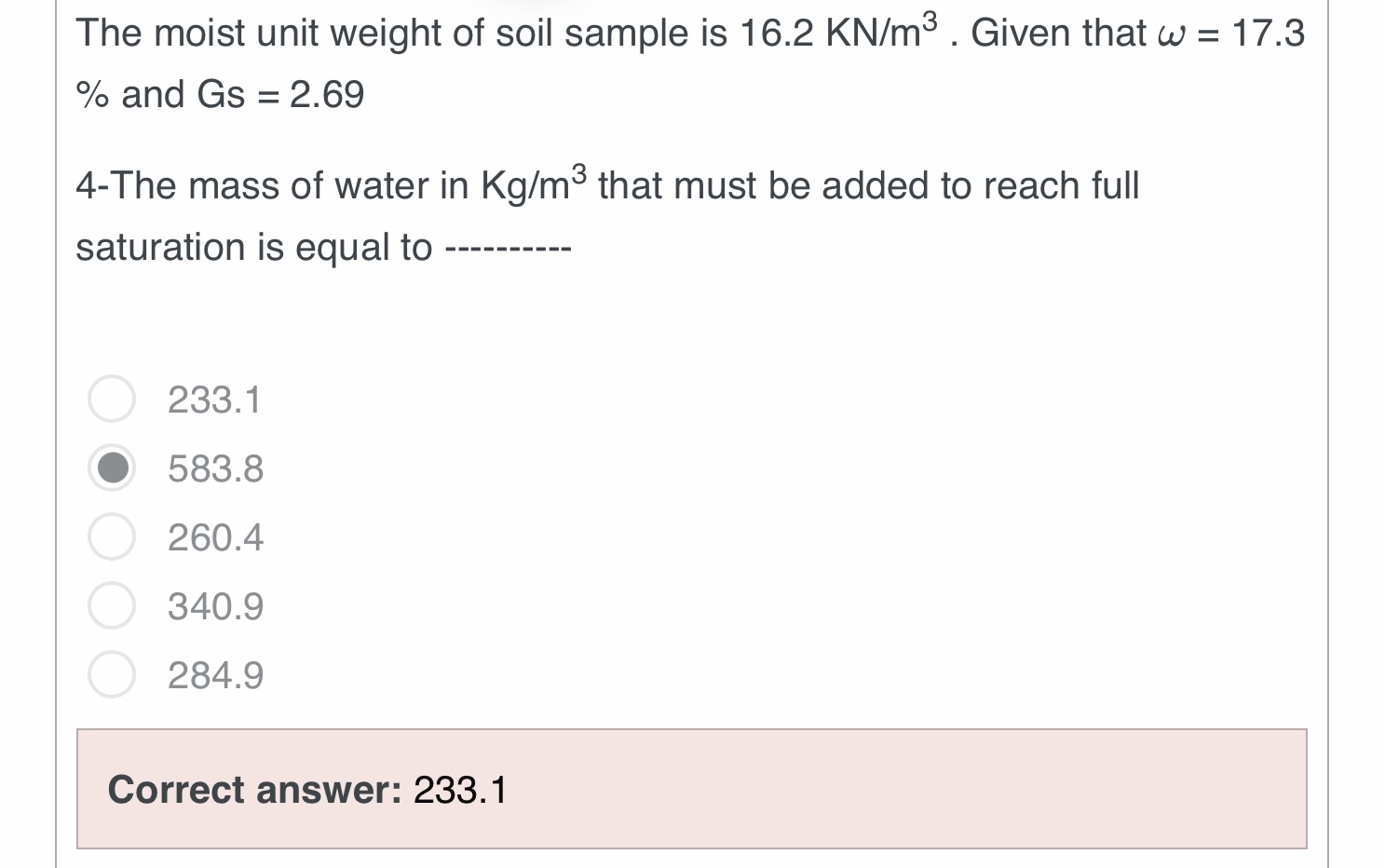Select the radio button for 284.9
Viewport: 1385px width, 868px height.
(111, 674)
